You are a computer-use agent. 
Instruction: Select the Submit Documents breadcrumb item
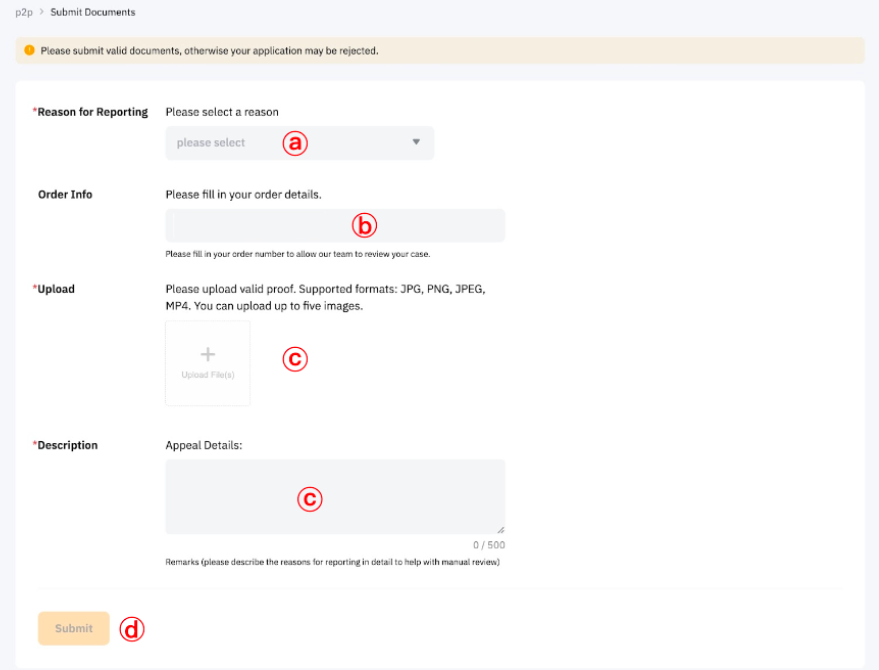92,12
